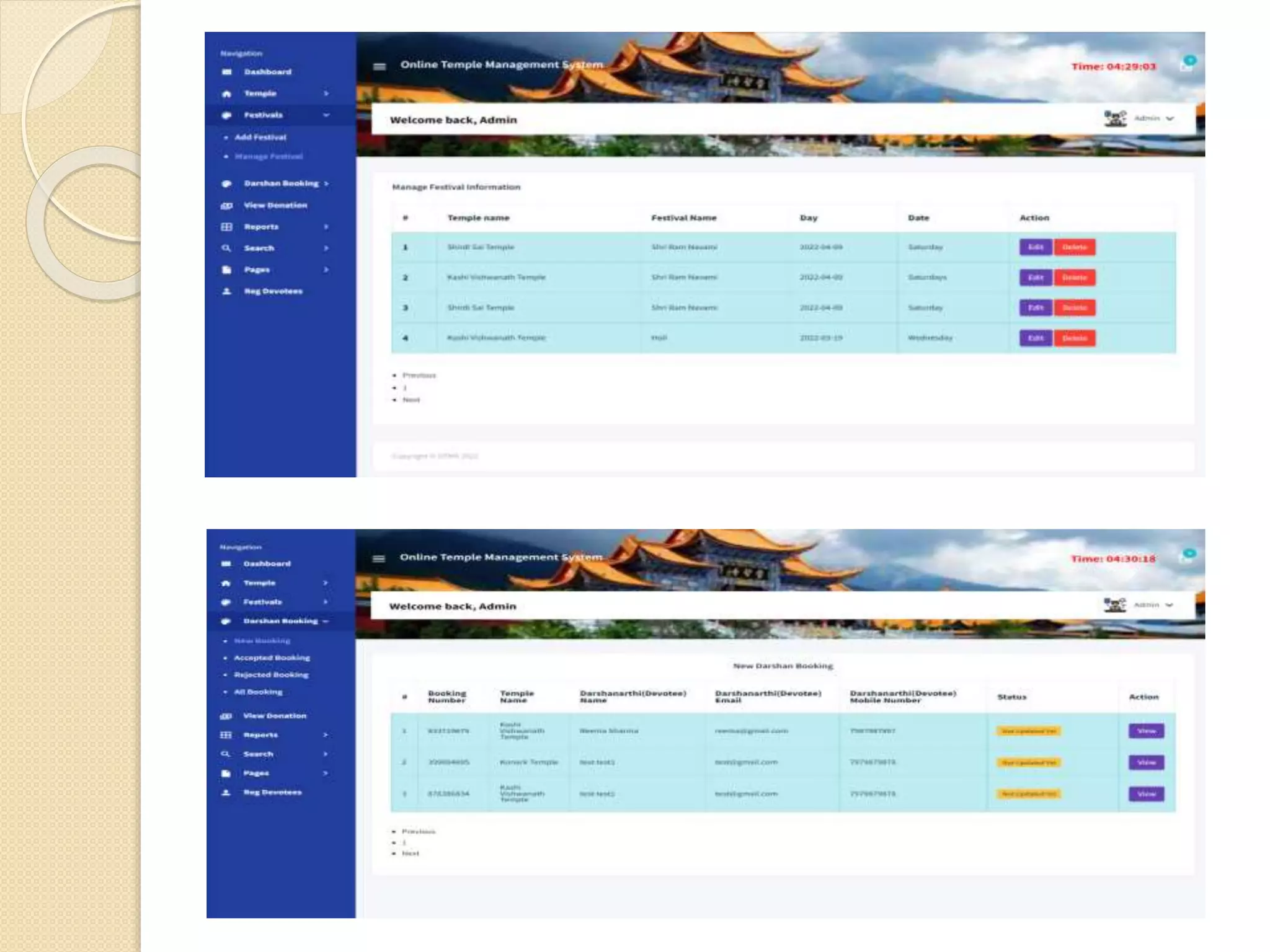Image resolution: width=1270 pixels, height=952 pixels.
Task: Open Rejected Booking submenu item
Action: click(271, 675)
